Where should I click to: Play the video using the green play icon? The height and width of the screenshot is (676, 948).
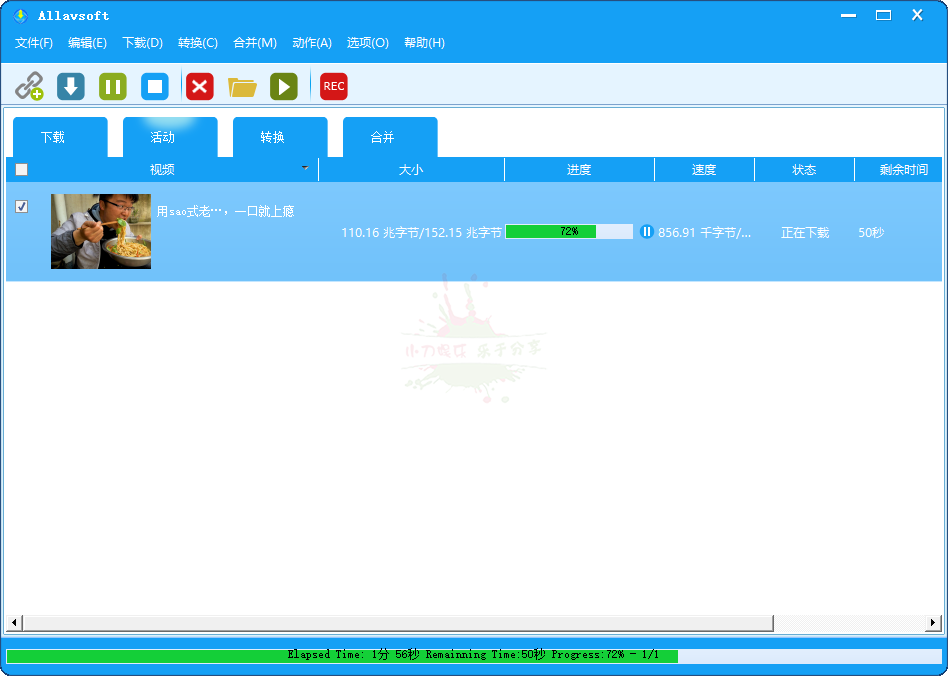click(x=284, y=86)
